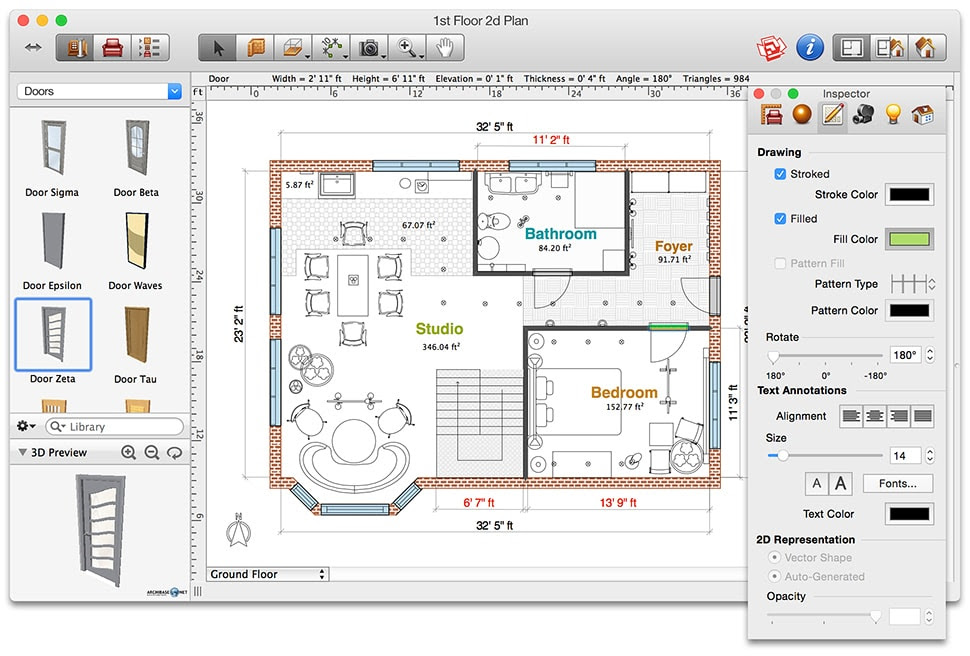
Task: Click the text Size slider
Action: (825, 455)
